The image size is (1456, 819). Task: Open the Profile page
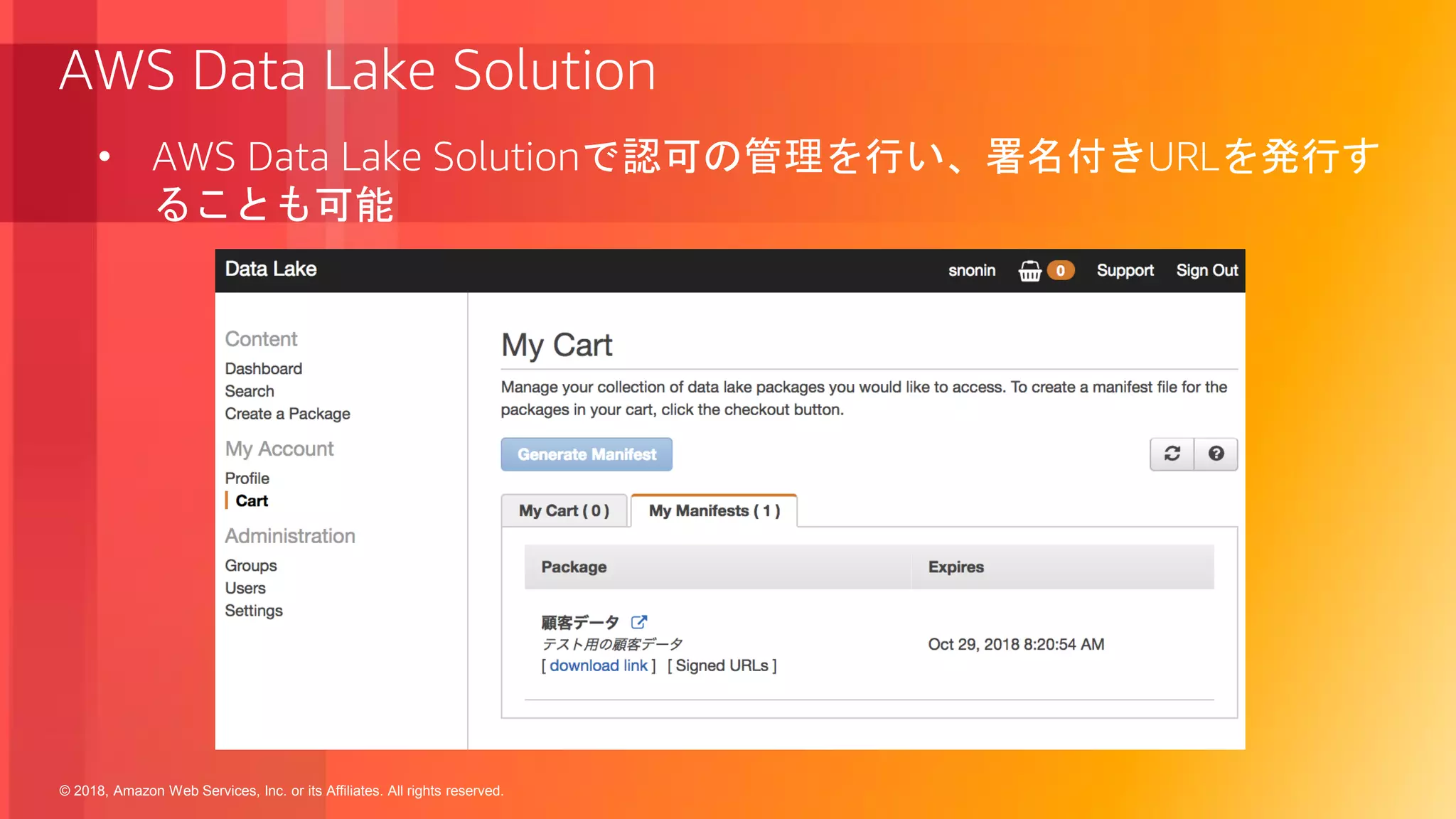coord(247,478)
